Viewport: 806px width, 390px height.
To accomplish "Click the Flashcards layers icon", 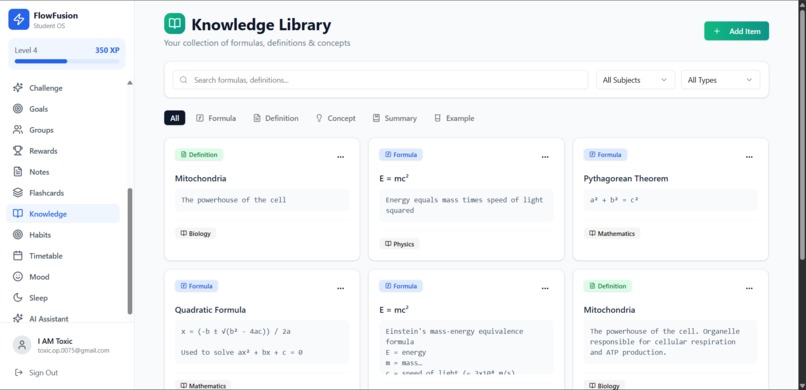I will [18, 193].
